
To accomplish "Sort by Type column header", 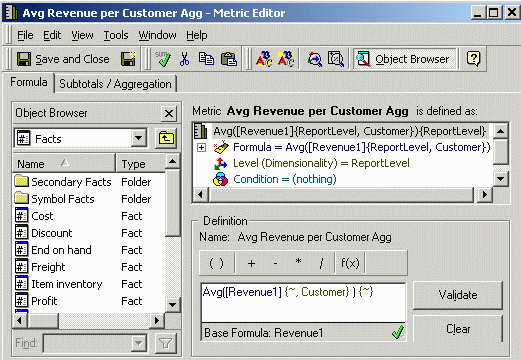I will click(140, 164).
